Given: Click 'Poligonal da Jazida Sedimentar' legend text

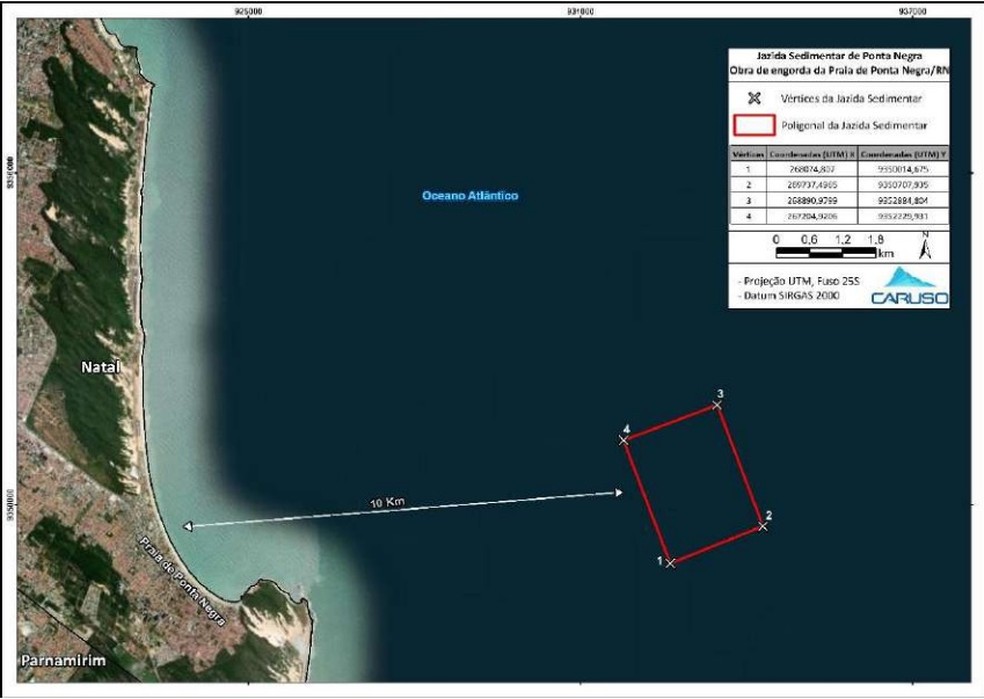Looking at the screenshot, I should [x=854, y=125].
